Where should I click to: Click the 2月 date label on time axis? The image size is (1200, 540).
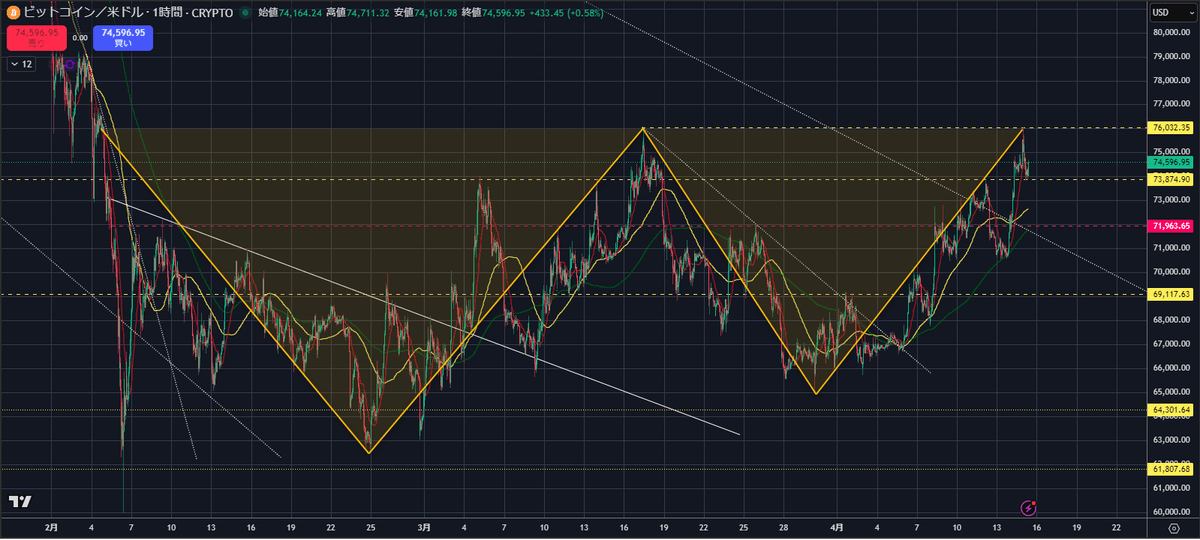53,526
